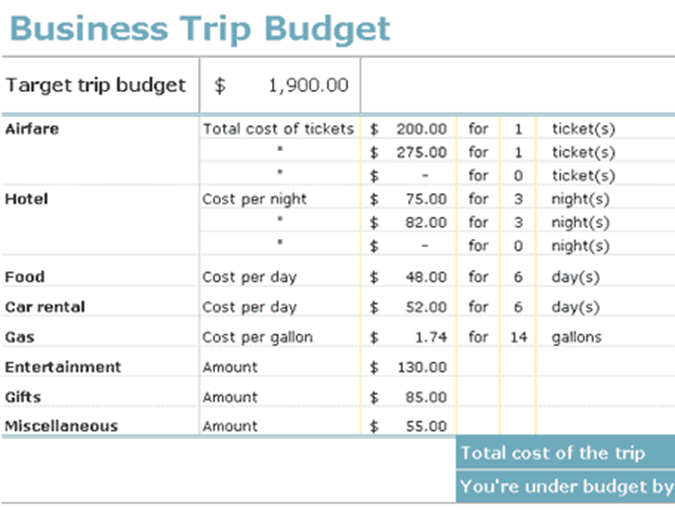Viewport: 675px width, 520px height.
Task: Select the Miscellaneous amount 55.00 cell
Action: coord(426,427)
